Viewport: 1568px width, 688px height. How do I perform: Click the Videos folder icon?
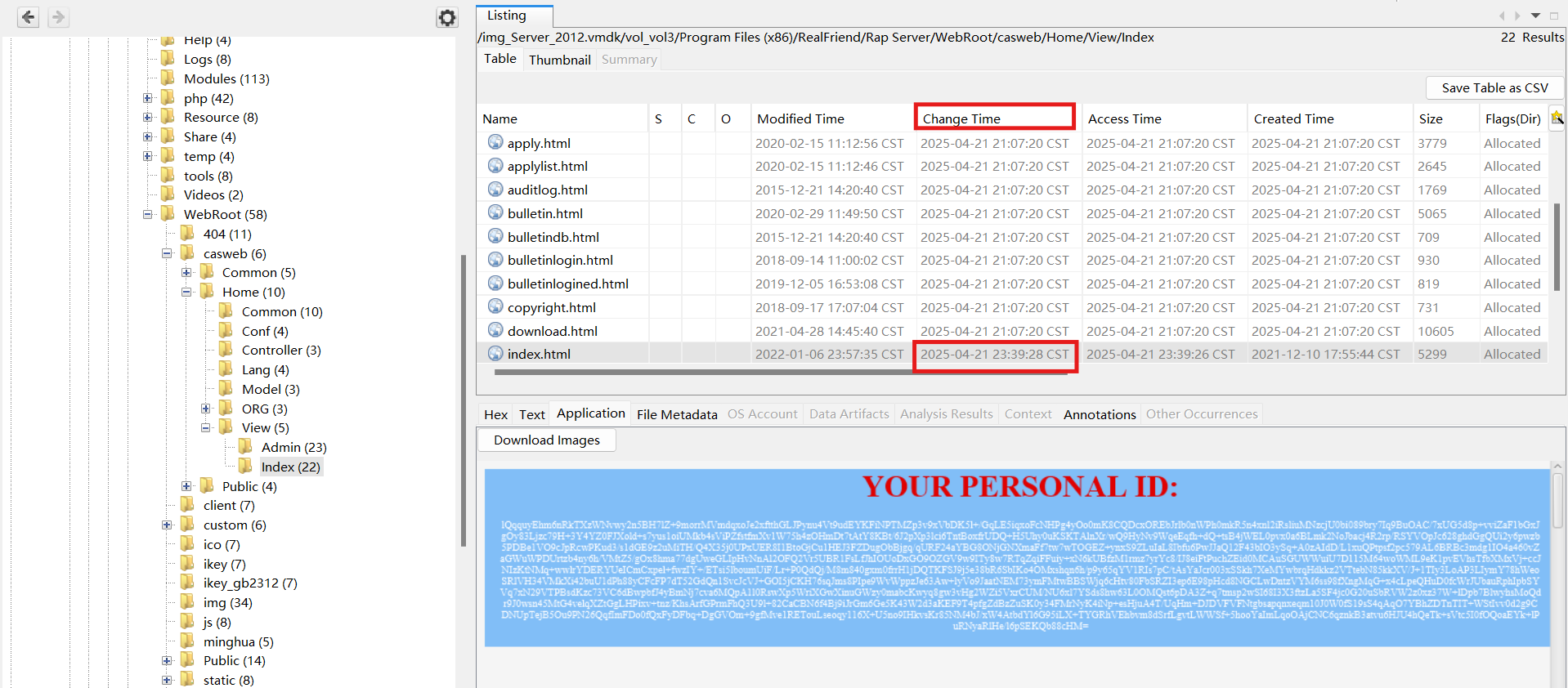(168, 194)
